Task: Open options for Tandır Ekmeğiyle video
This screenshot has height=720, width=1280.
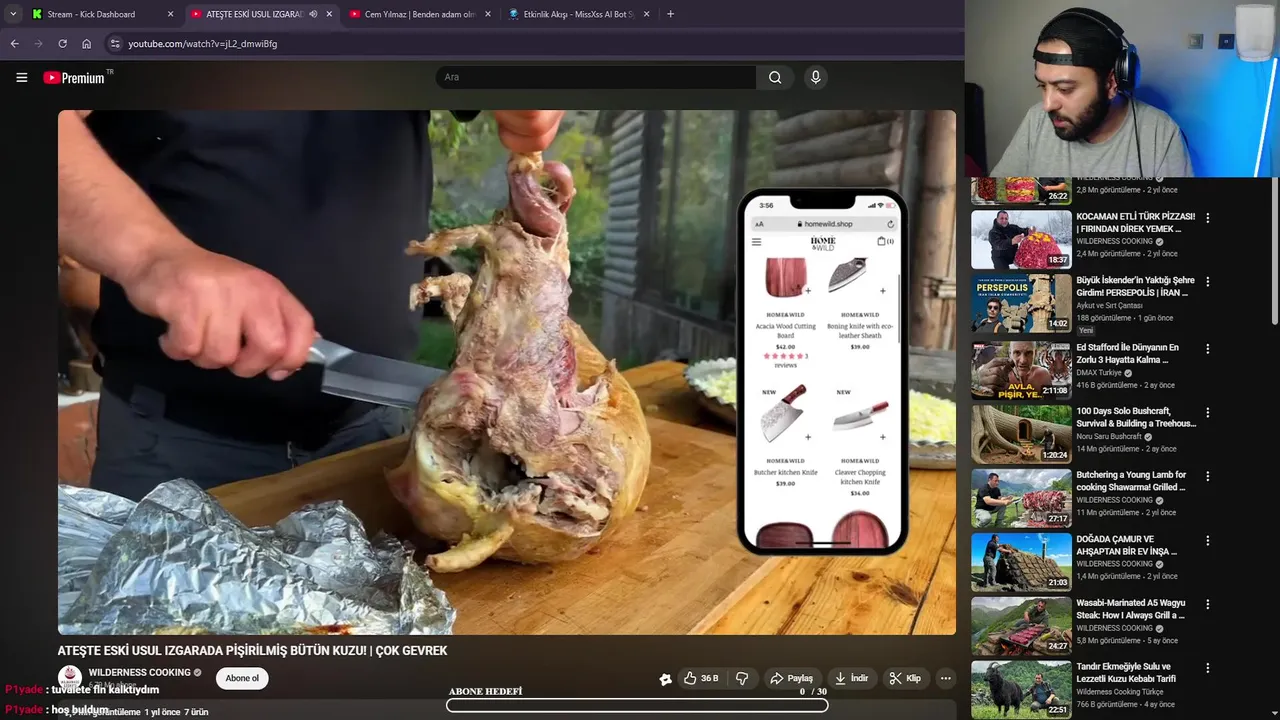Action: (1208, 667)
